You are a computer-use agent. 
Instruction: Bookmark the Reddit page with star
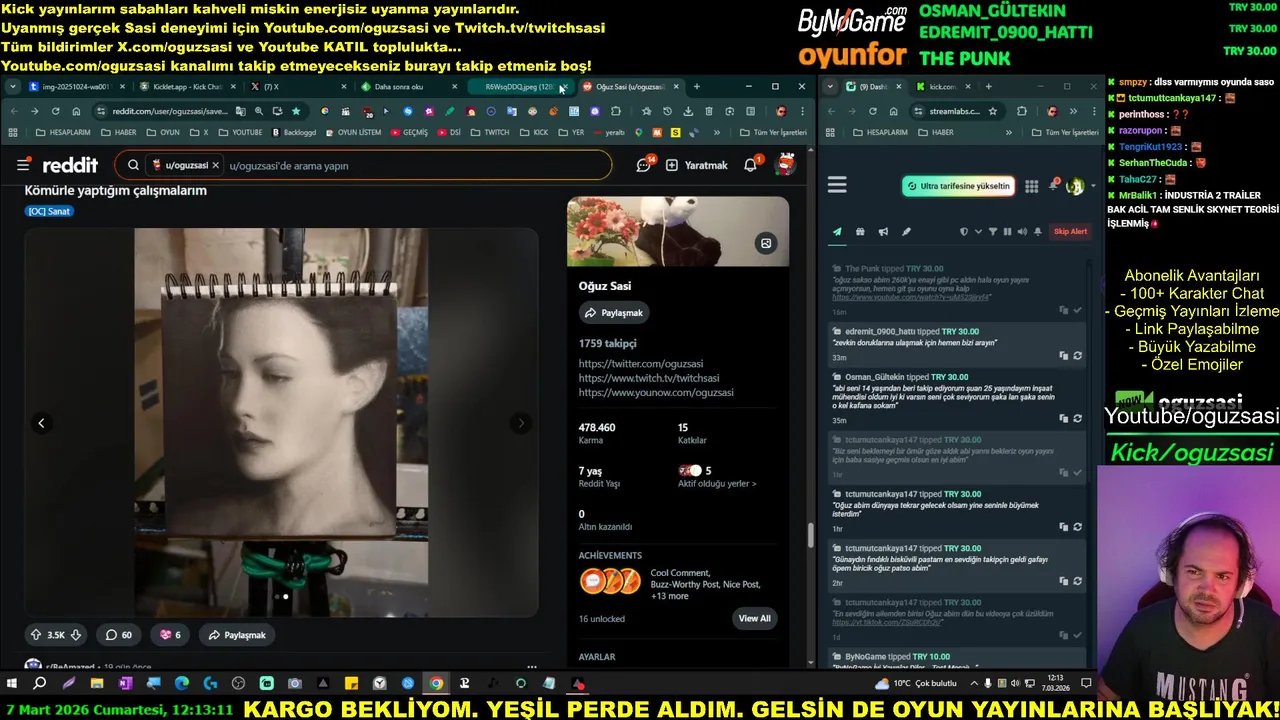pos(296,111)
